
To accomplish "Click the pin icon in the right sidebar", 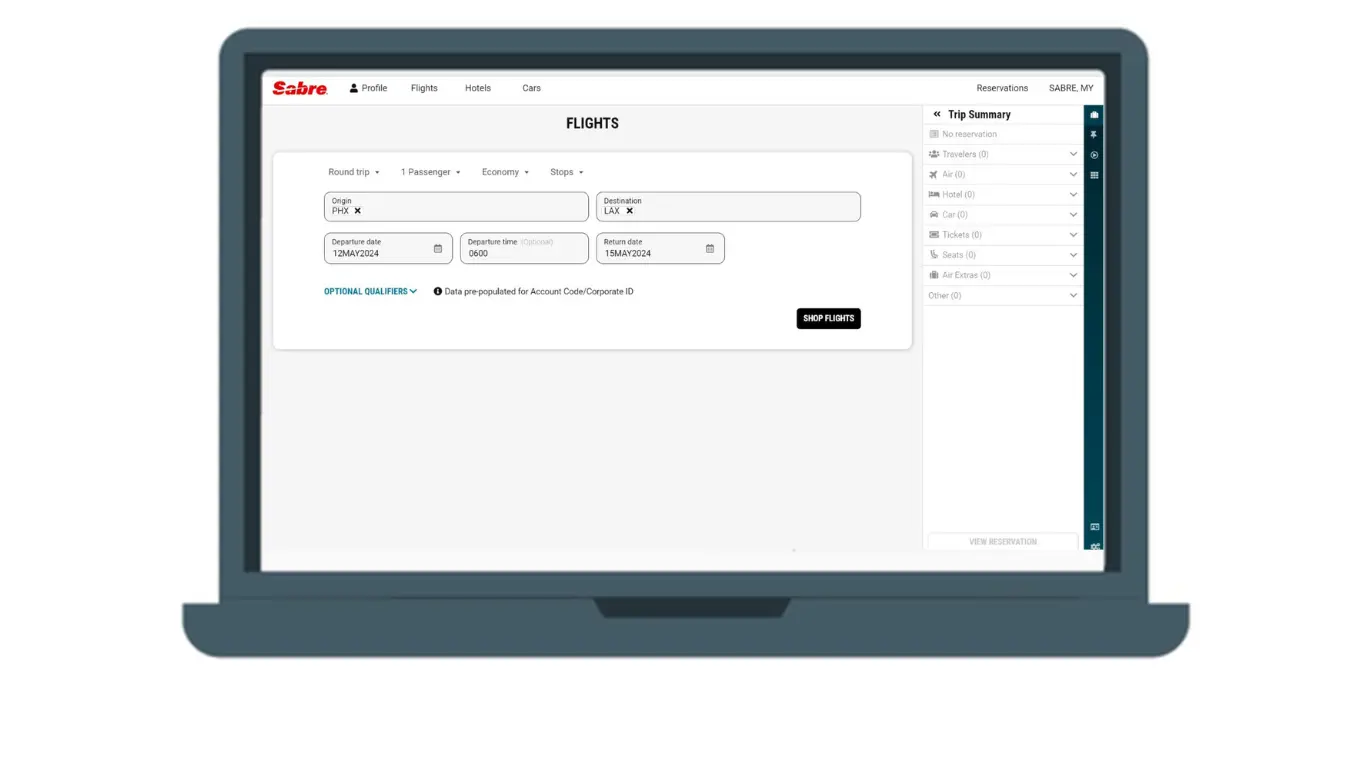I will pyautogui.click(x=1094, y=135).
